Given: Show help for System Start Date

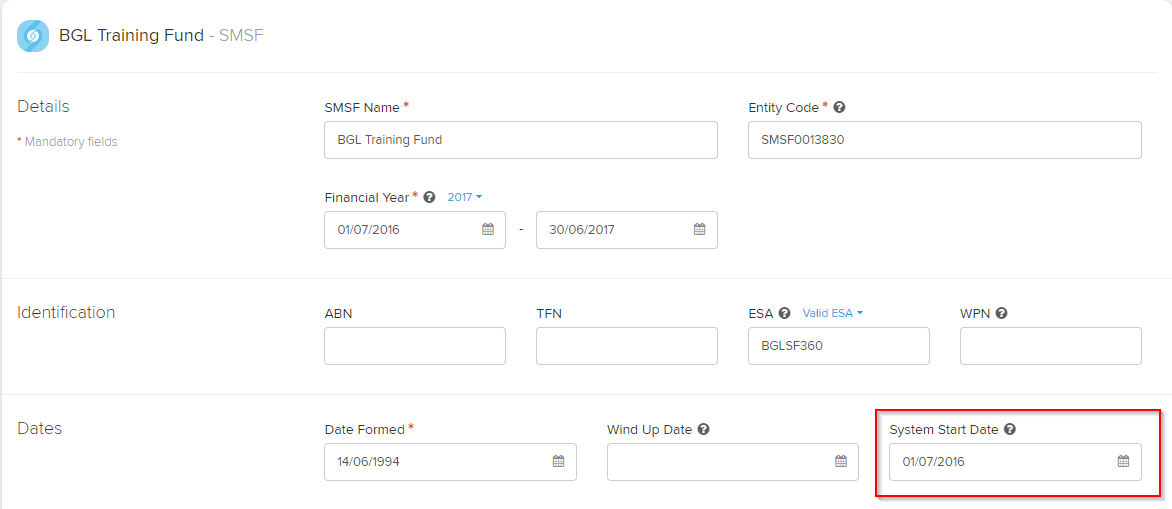Looking at the screenshot, I should tap(1010, 429).
